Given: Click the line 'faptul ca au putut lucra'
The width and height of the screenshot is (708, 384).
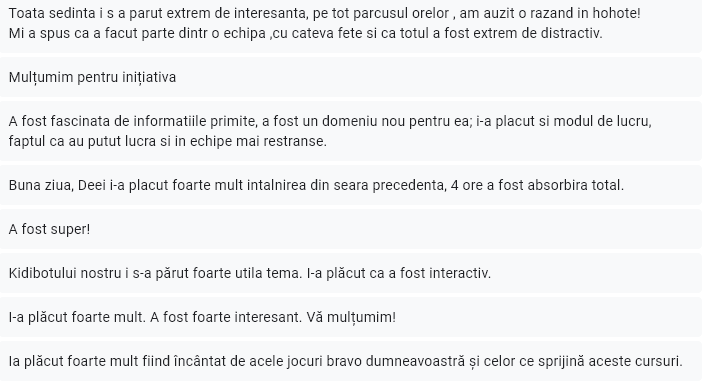Looking at the screenshot, I should pyautogui.click(x=168, y=141).
